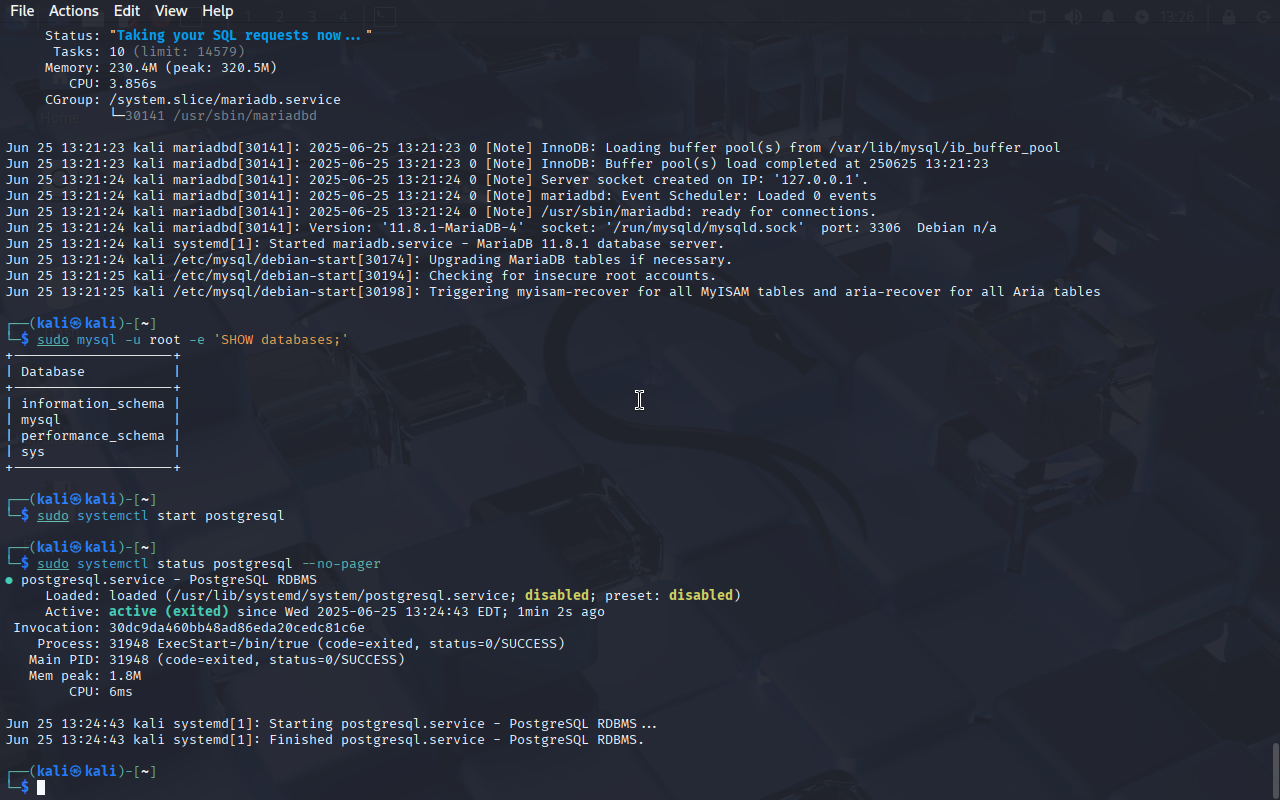
Task: Click the 'postgresql.service - PostgreSQL RDBMS' heading
Action: click(169, 580)
